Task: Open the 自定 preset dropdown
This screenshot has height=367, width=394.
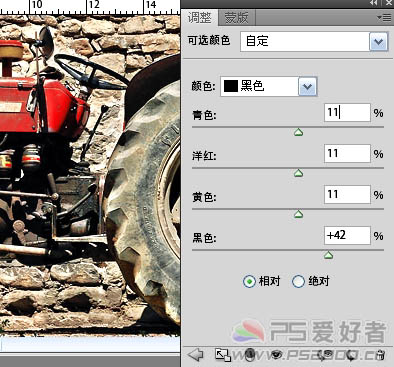Action: (378, 42)
